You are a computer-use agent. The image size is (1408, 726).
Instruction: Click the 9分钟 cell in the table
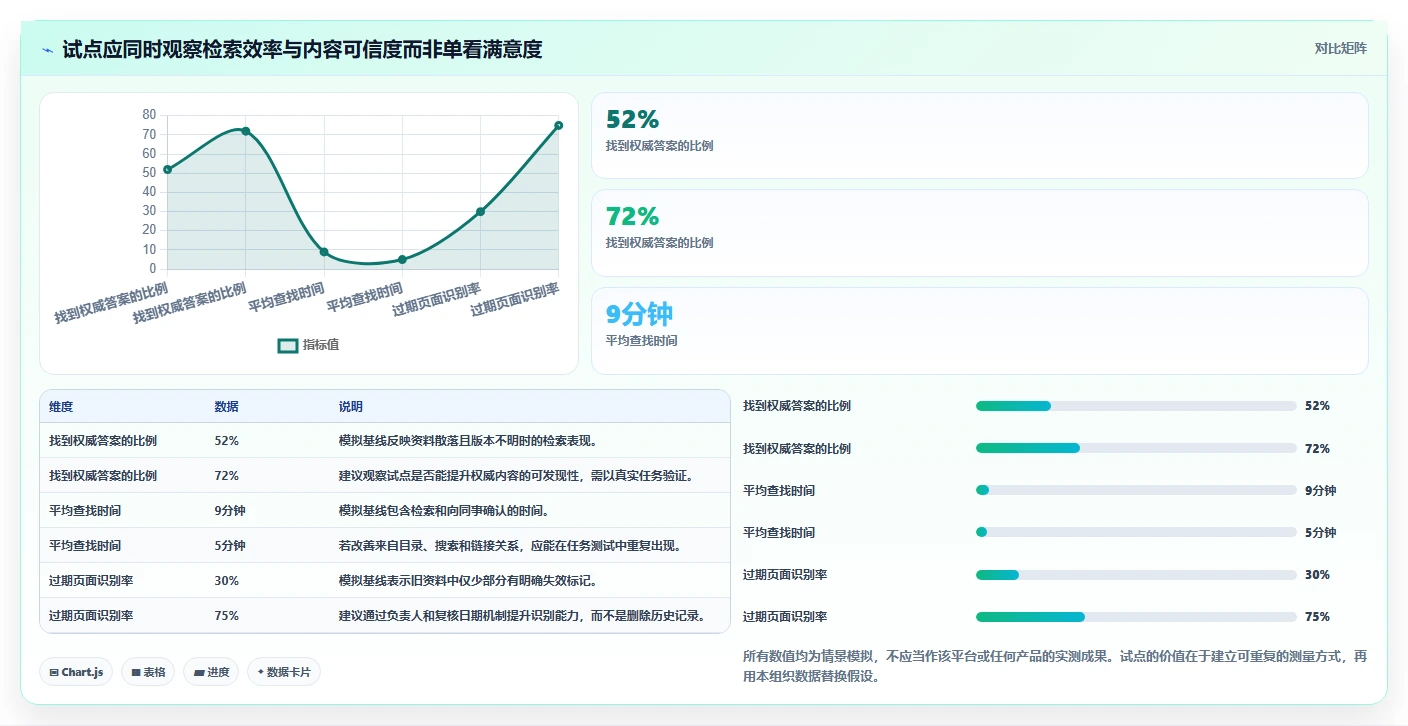(230, 511)
